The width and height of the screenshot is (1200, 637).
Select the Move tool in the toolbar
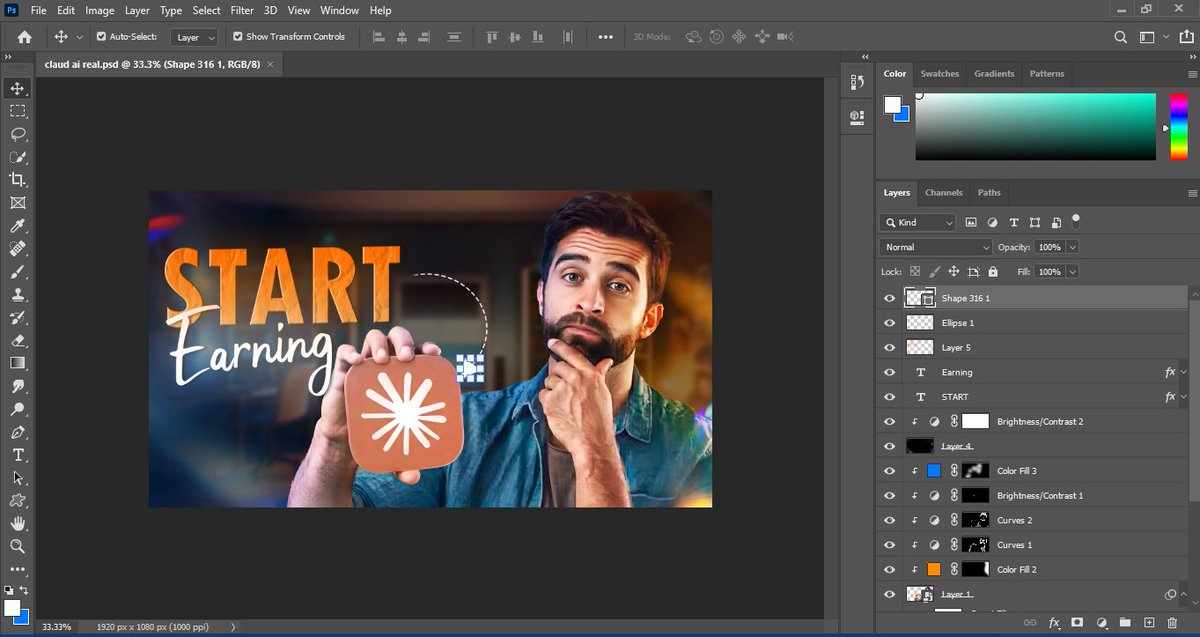coord(17,89)
